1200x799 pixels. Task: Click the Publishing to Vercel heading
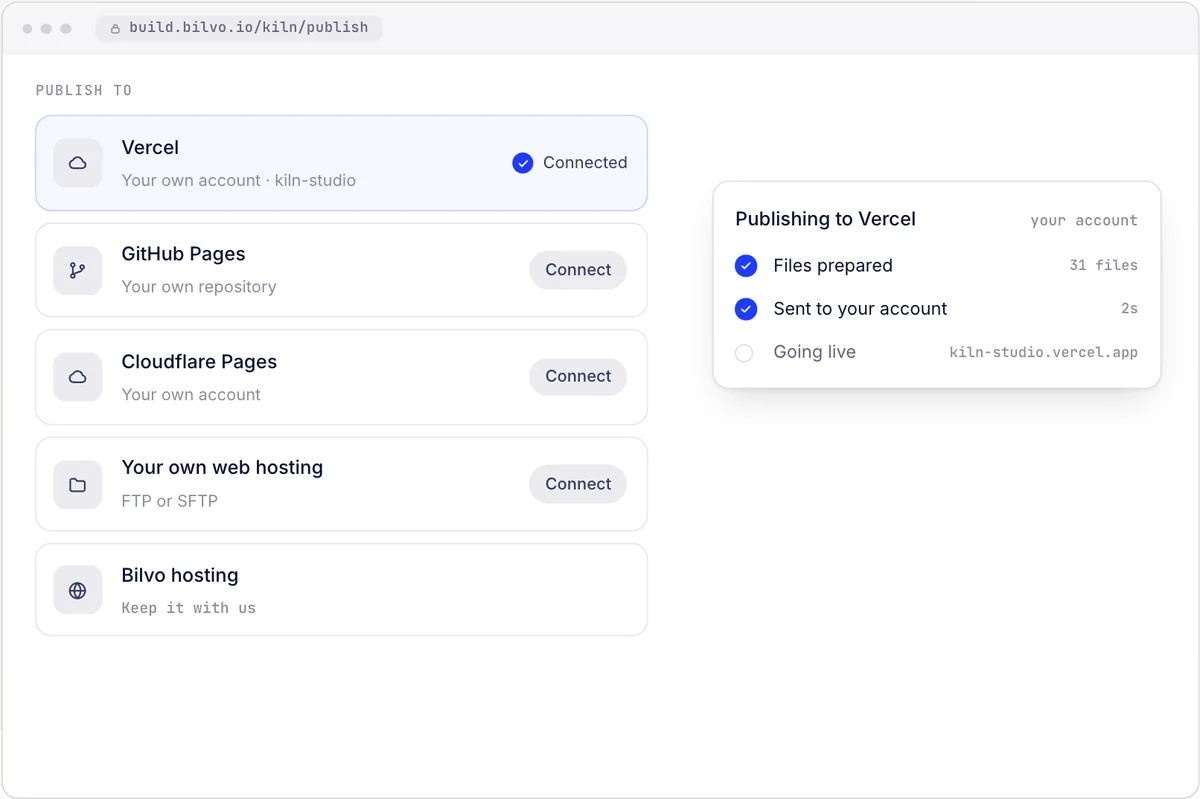click(x=825, y=219)
